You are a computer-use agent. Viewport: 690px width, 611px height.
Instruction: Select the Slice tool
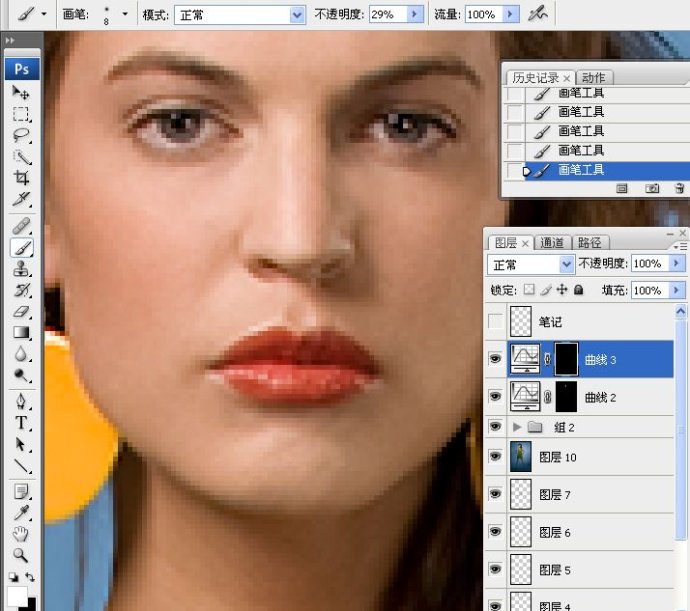click(21, 199)
